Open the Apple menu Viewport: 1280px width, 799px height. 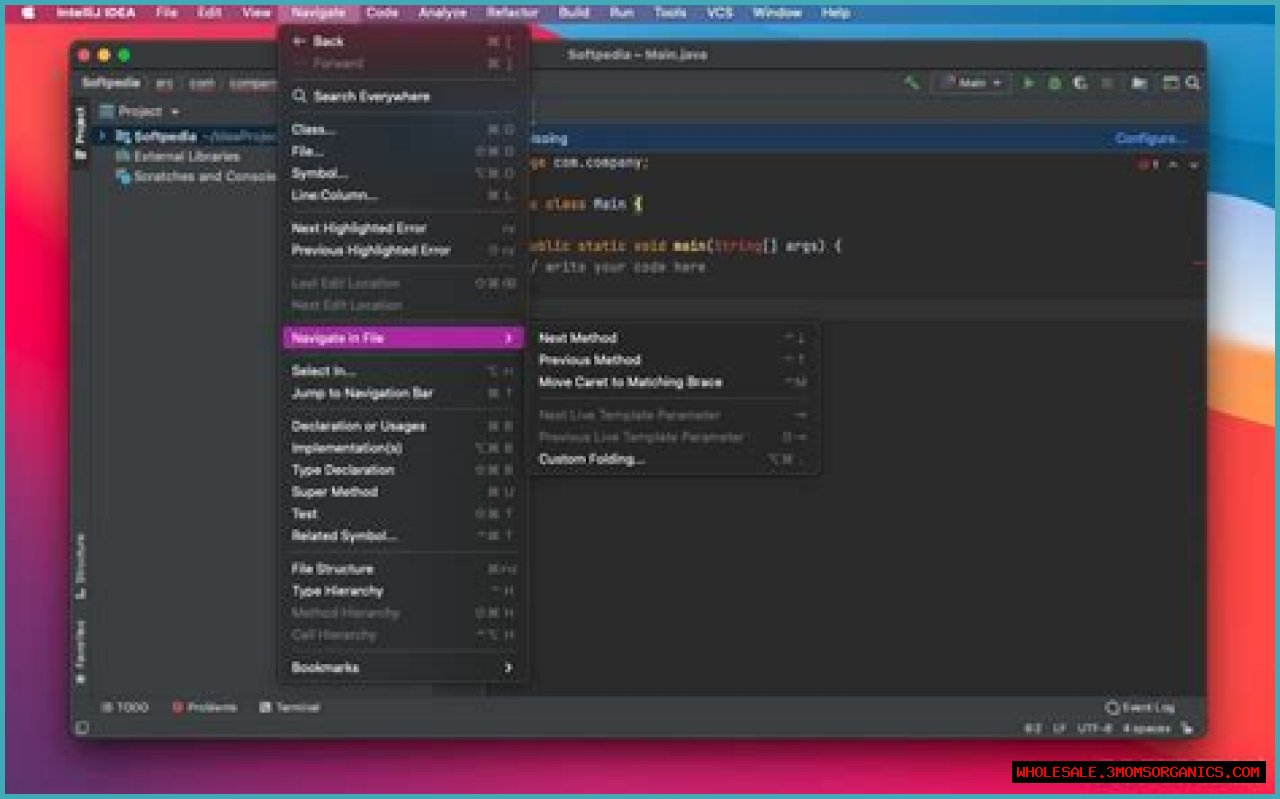tap(27, 13)
